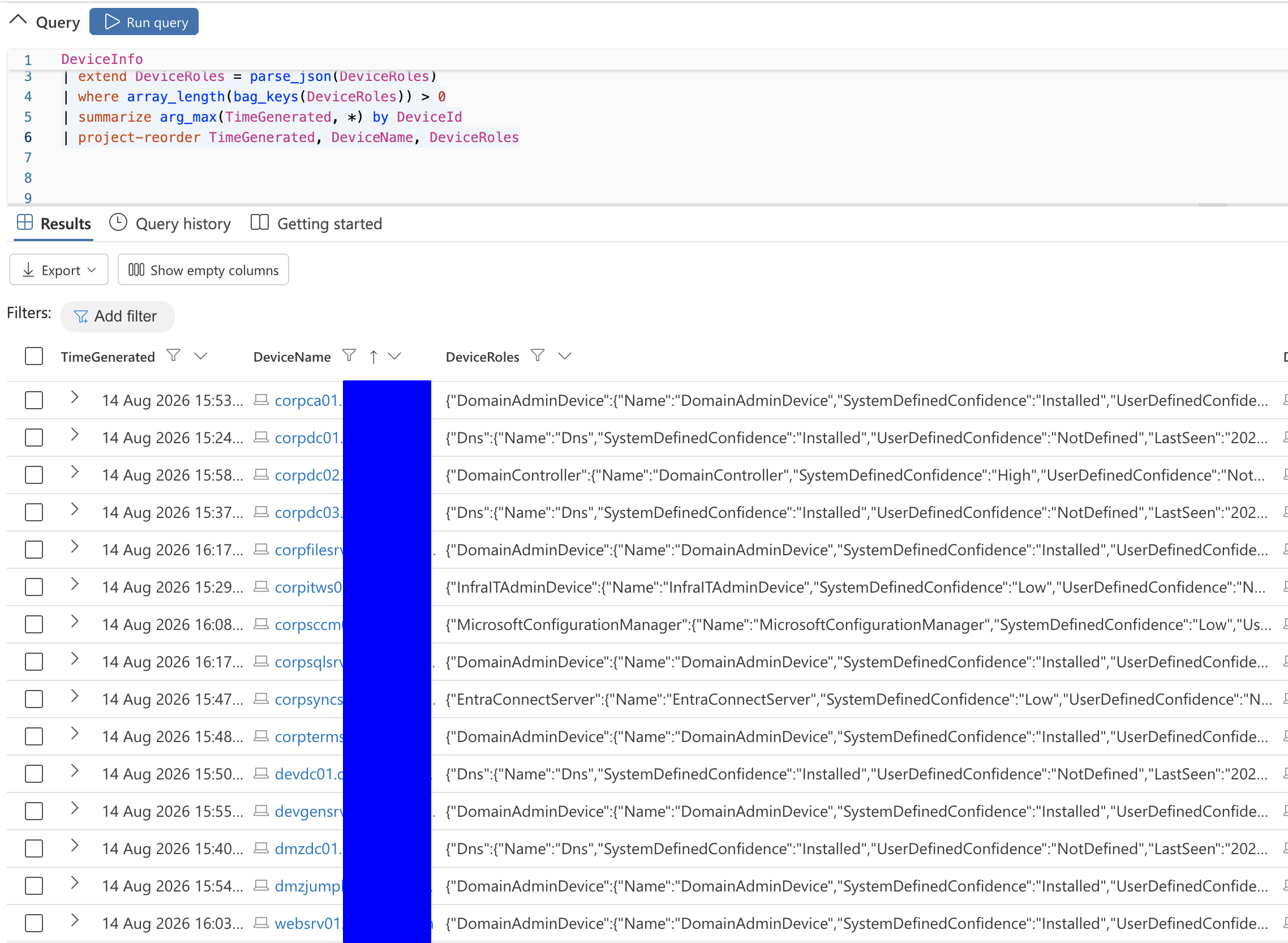
Task: Open the Getting started tab
Action: coord(316,224)
